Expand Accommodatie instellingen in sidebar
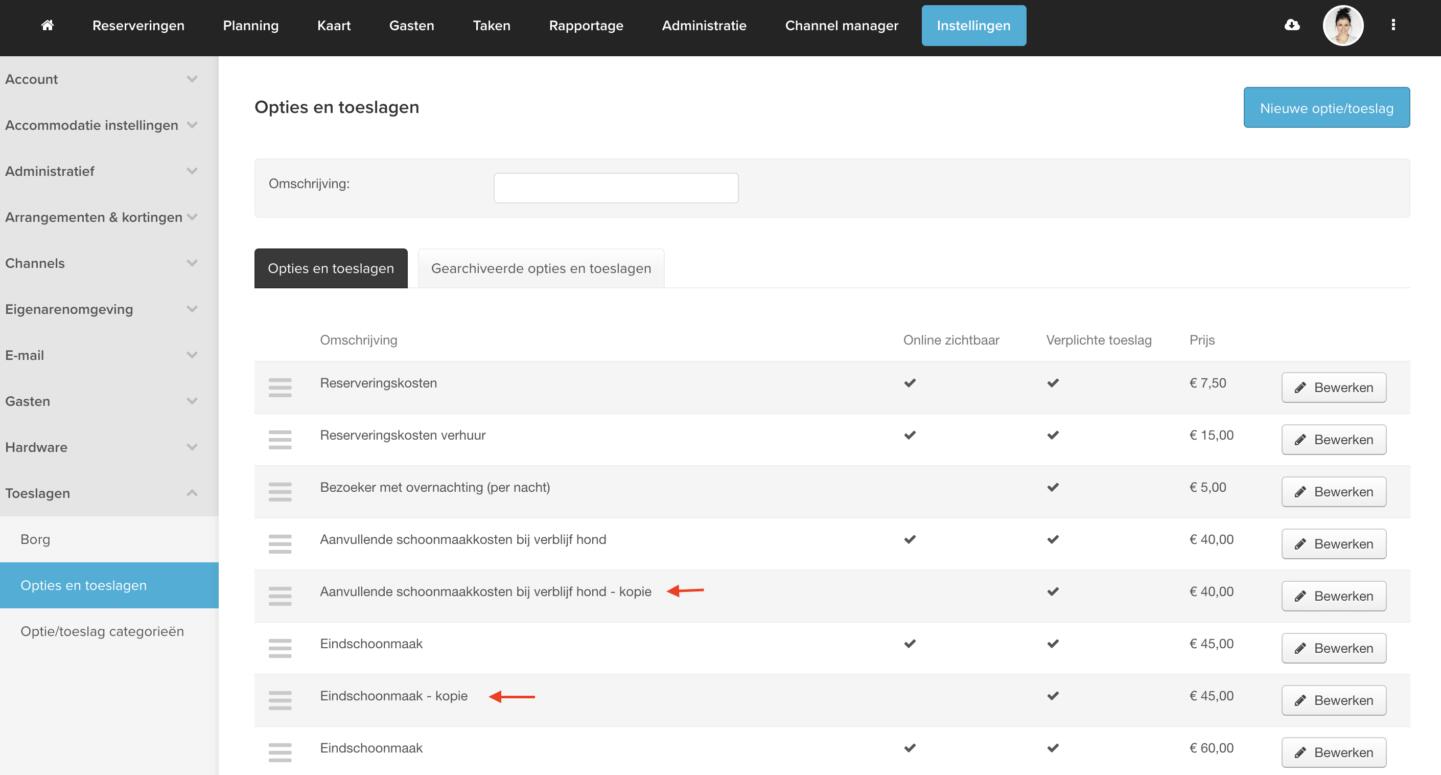Viewport: 1441px width, 775px height. (100, 125)
